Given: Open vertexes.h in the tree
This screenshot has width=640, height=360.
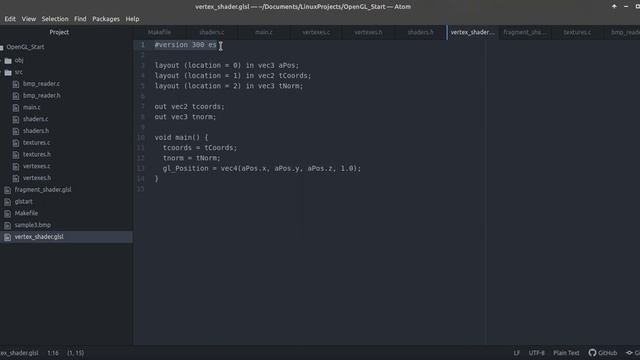Looking at the screenshot, I should (x=37, y=178).
